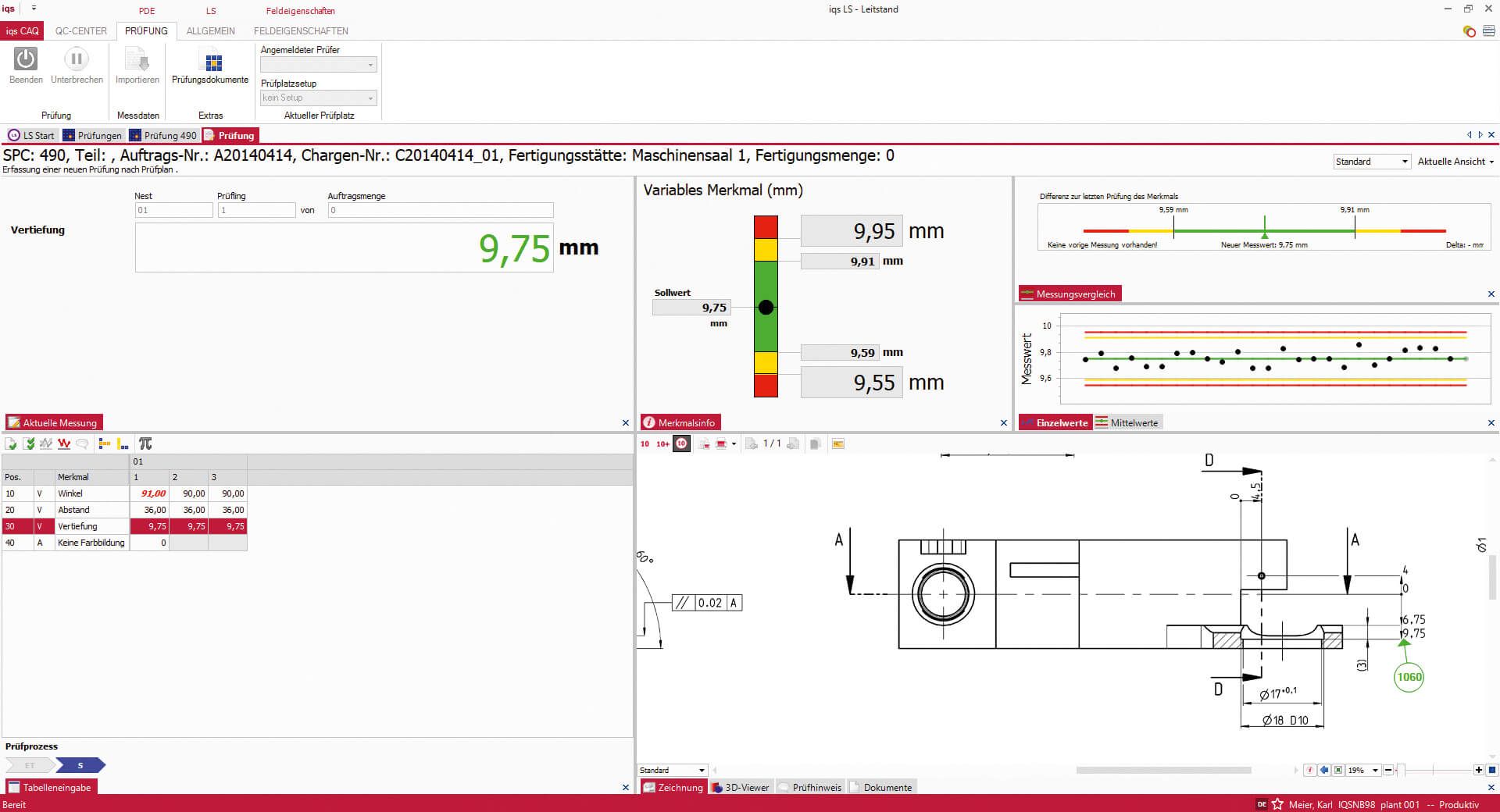
Task: Open the Standard view dropdown near Aktuelle Ansicht
Action: (x=1371, y=162)
